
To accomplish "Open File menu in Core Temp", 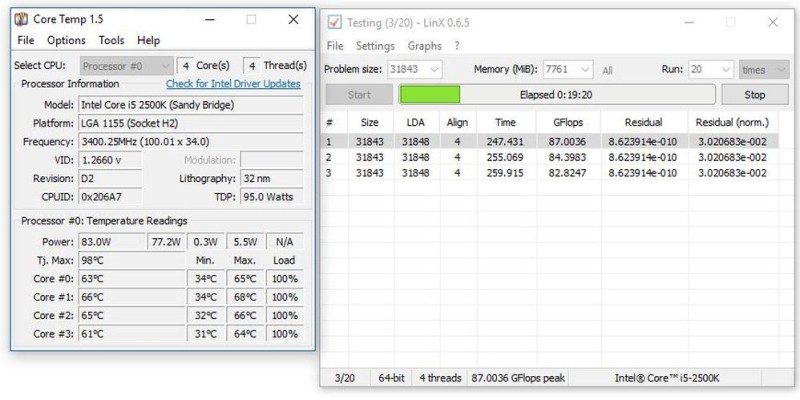I will pos(26,40).
